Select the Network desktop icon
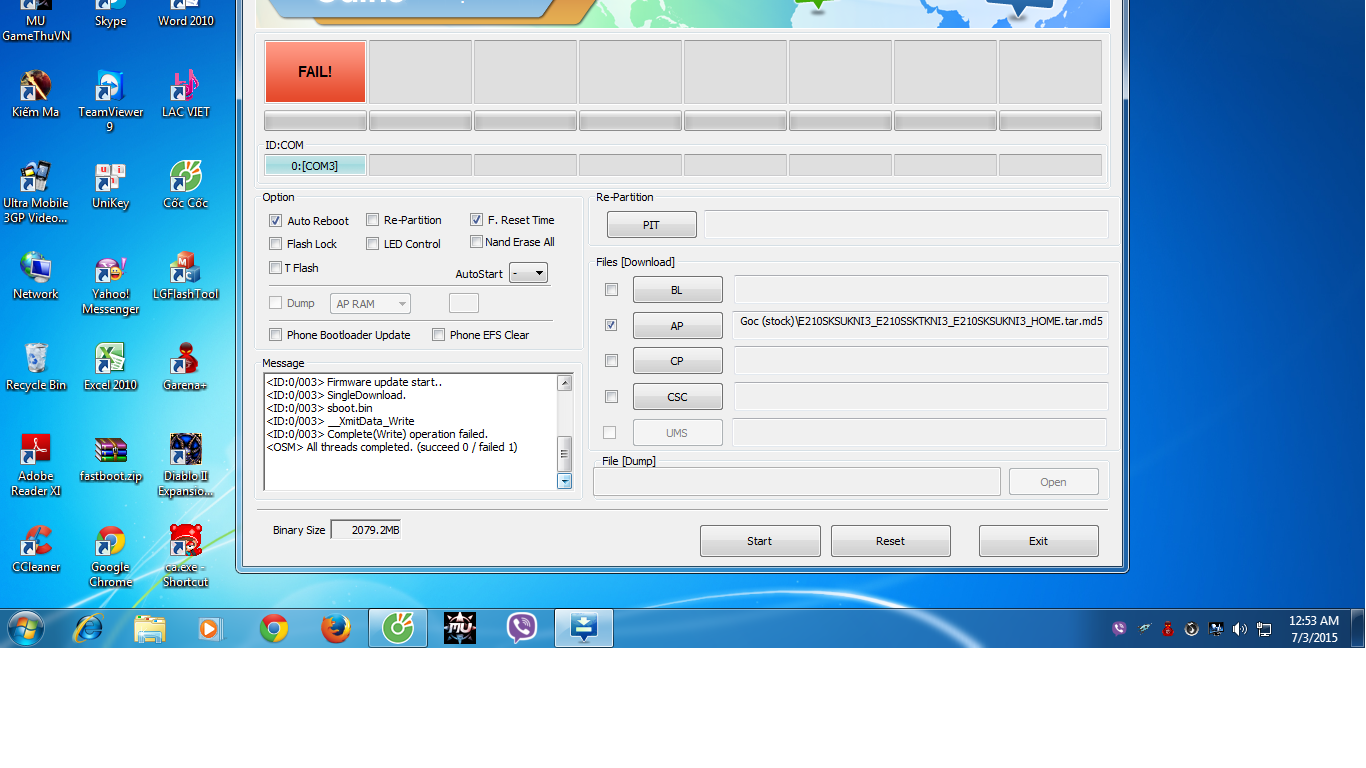The width and height of the screenshot is (1366, 768). click(x=36, y=277)
